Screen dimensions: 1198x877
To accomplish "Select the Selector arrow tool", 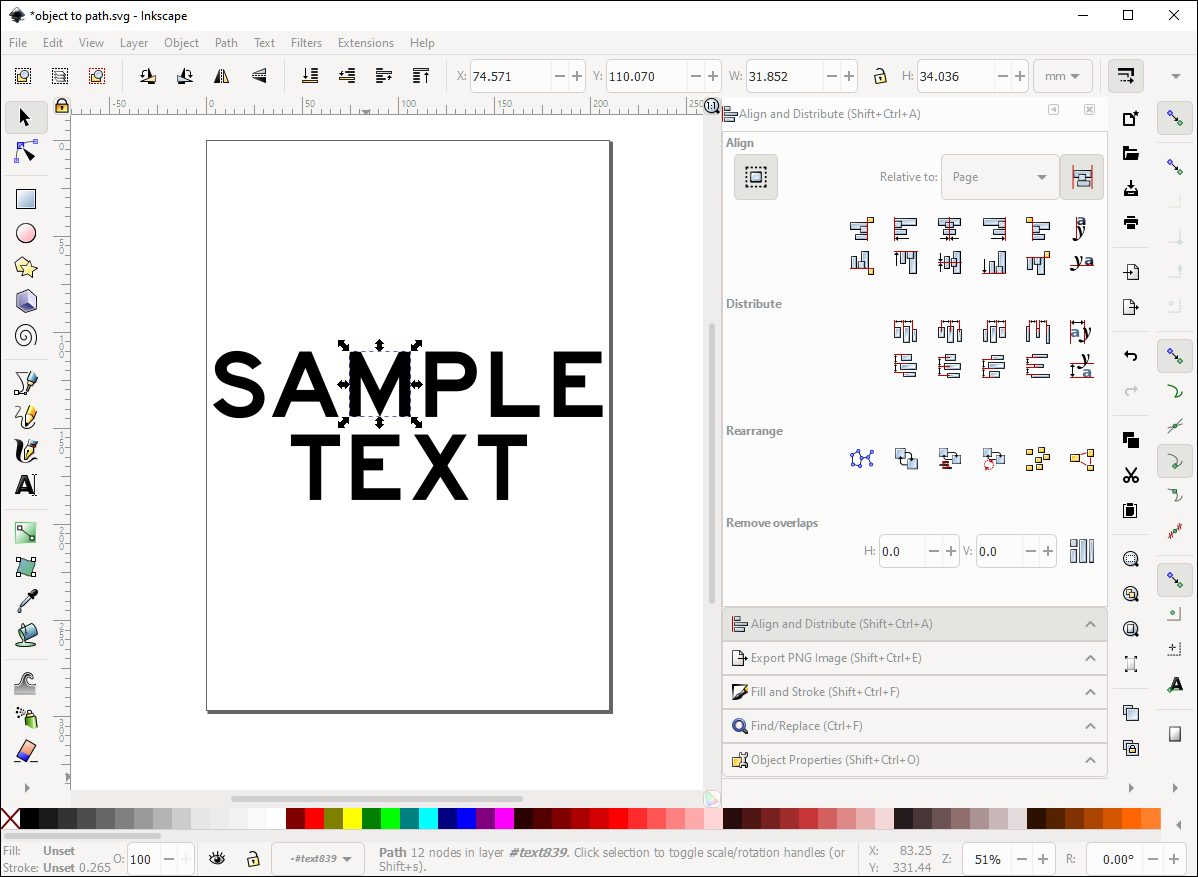I will pyautogui.click(x=25, y=118).
